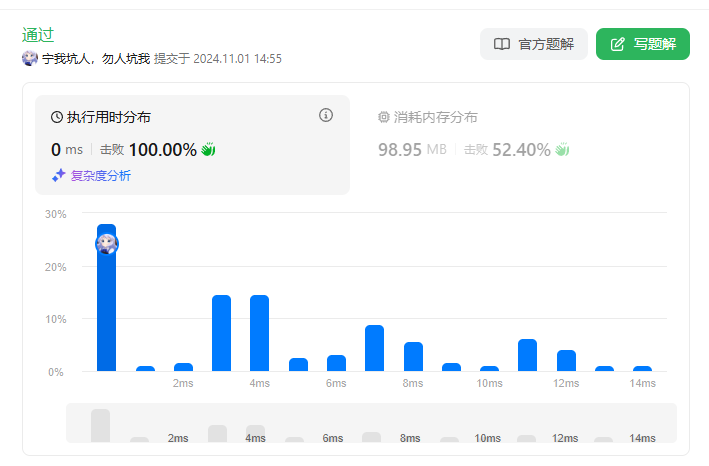Click the info icon in runtime card
The width and height of the screenshot is (709, 466).
(x=325, y=116)
